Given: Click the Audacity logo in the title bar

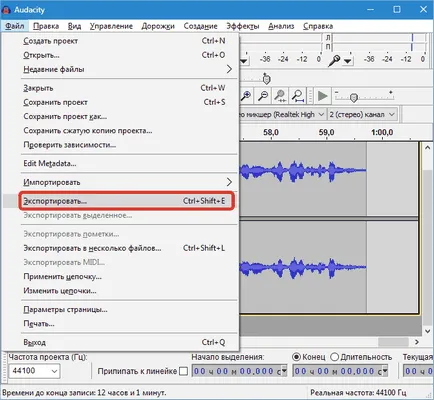Looking at the screenshot, I should [6, 9].
